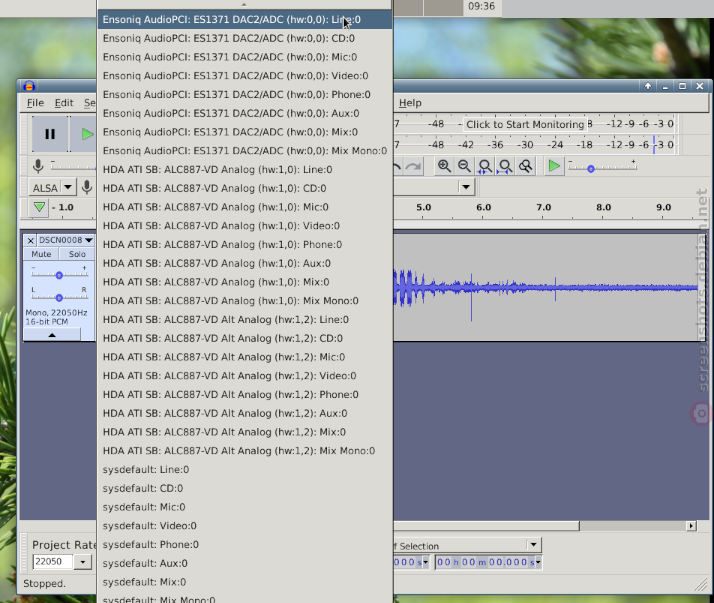Solo the DSCN0008 track
The height and width of the screenshot is (603, 714).
point(77,254)
